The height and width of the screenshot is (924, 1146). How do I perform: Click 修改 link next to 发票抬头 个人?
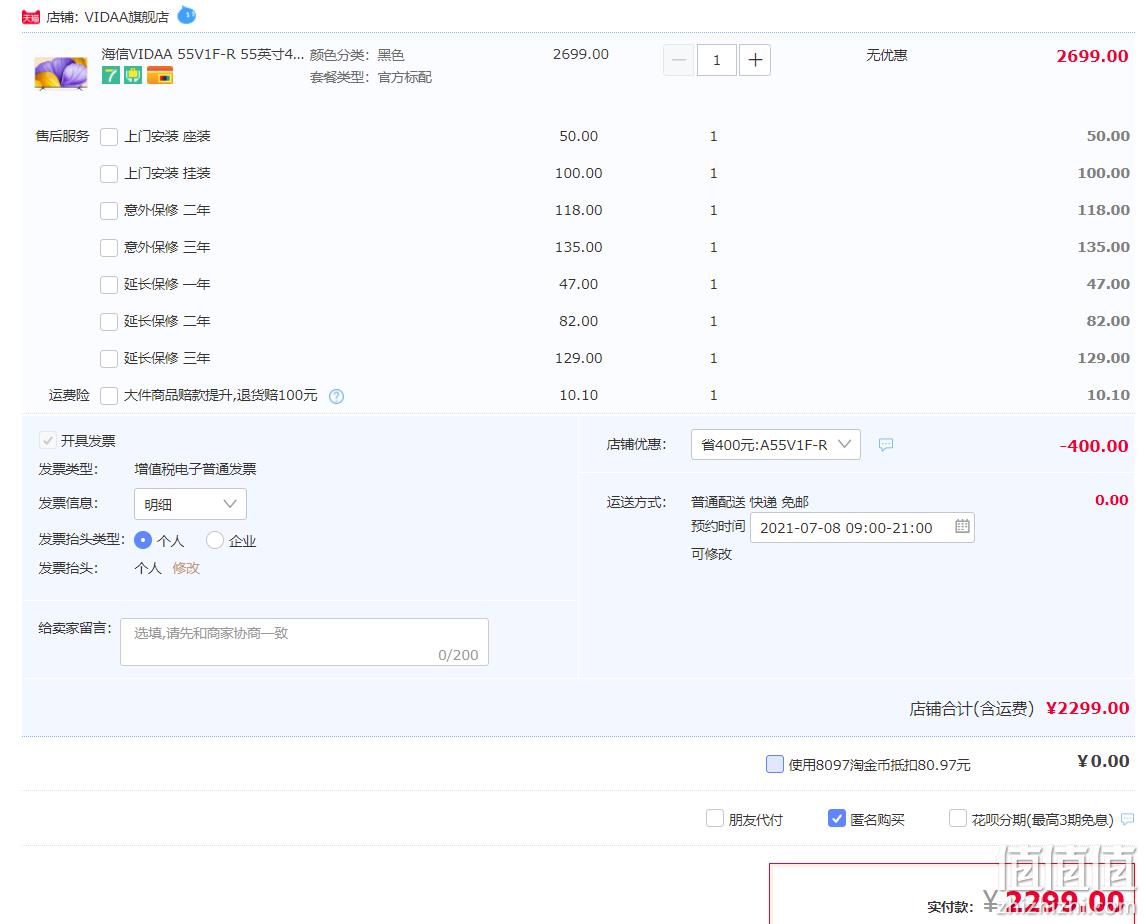tap(186, 568)
